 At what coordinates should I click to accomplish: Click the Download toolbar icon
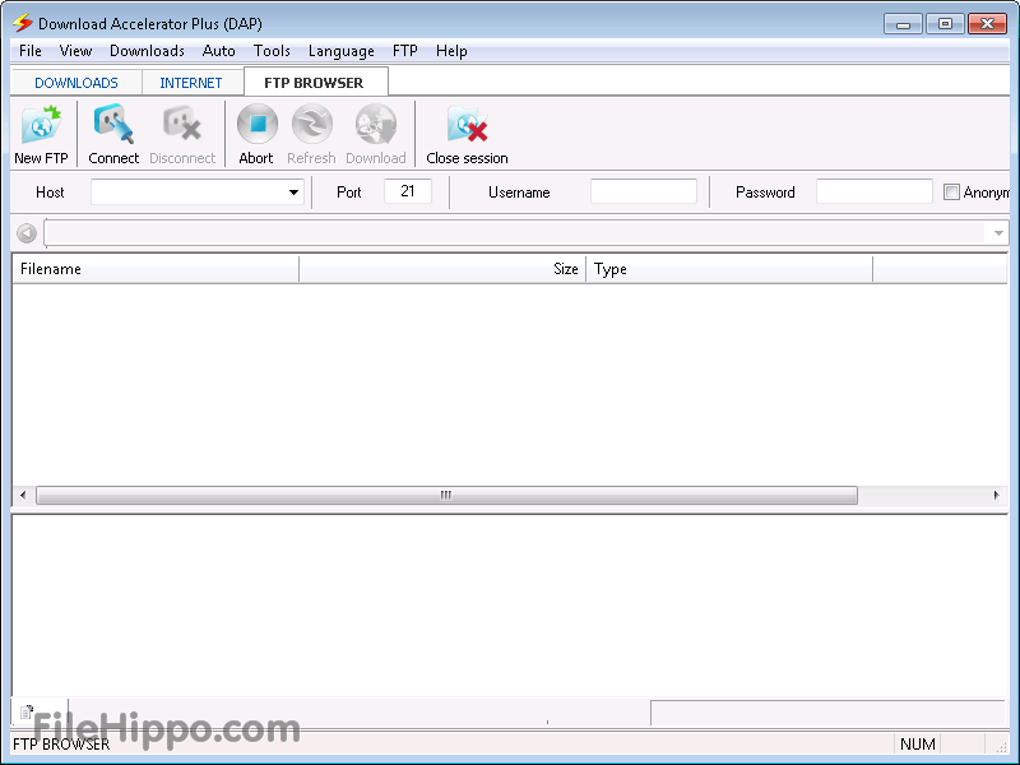click(x=375, y=126)
